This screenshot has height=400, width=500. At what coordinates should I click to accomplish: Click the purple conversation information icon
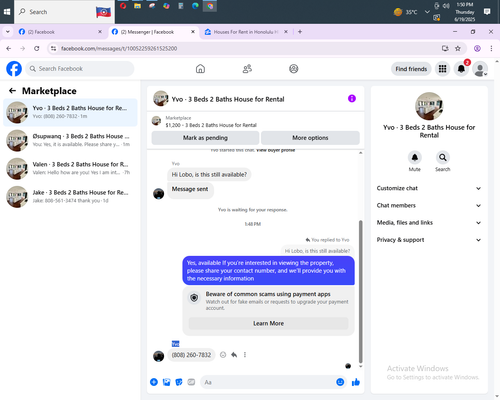tap(352, 98)
